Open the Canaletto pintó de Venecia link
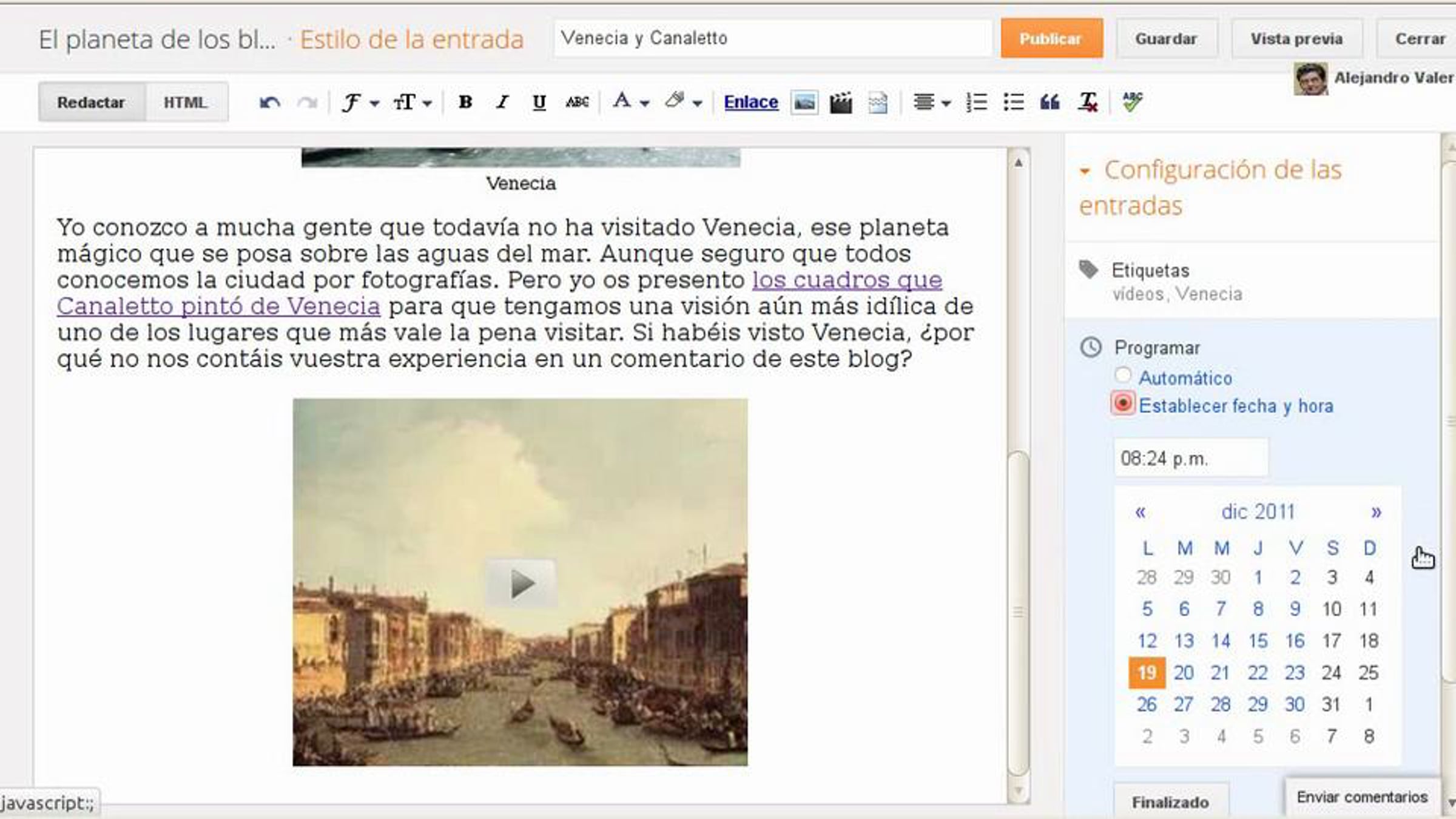 [x=218, y=306]
